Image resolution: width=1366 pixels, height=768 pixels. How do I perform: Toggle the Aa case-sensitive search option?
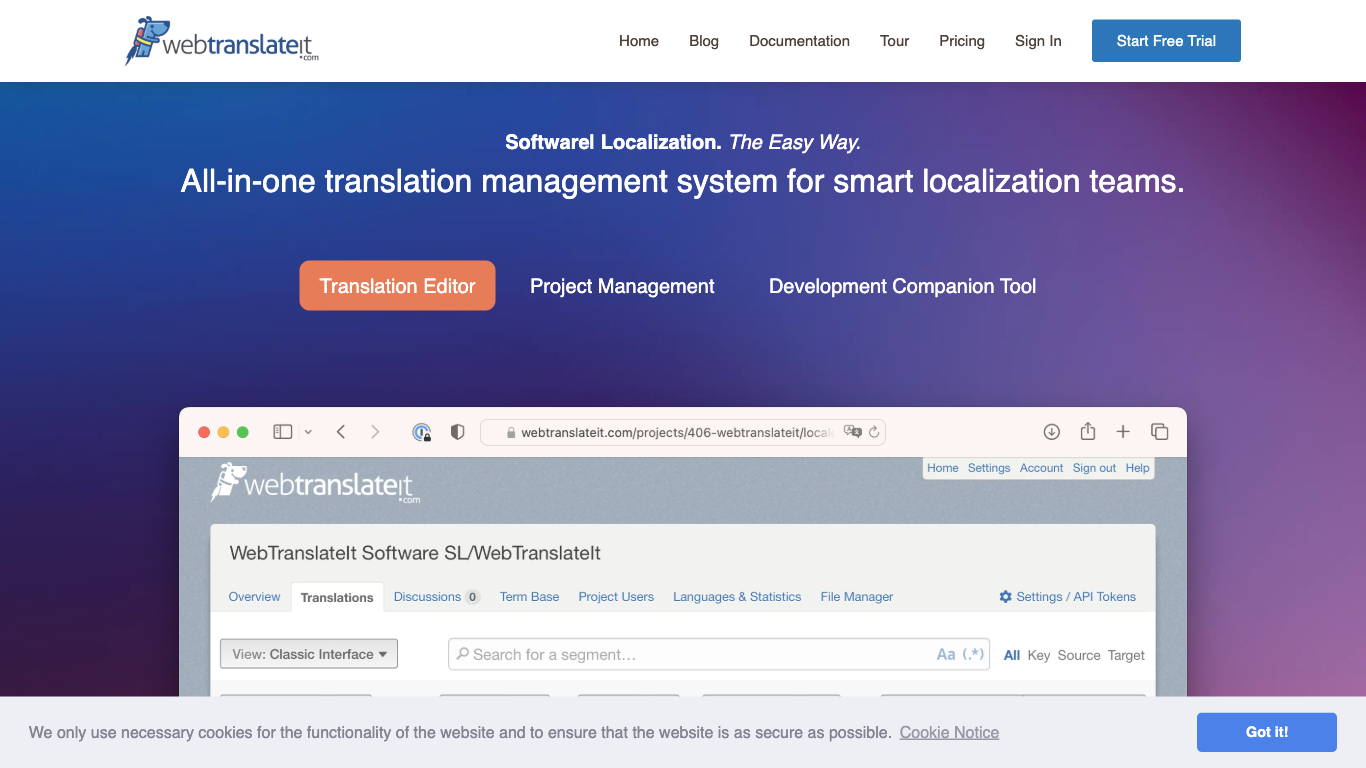click(946, 654)
